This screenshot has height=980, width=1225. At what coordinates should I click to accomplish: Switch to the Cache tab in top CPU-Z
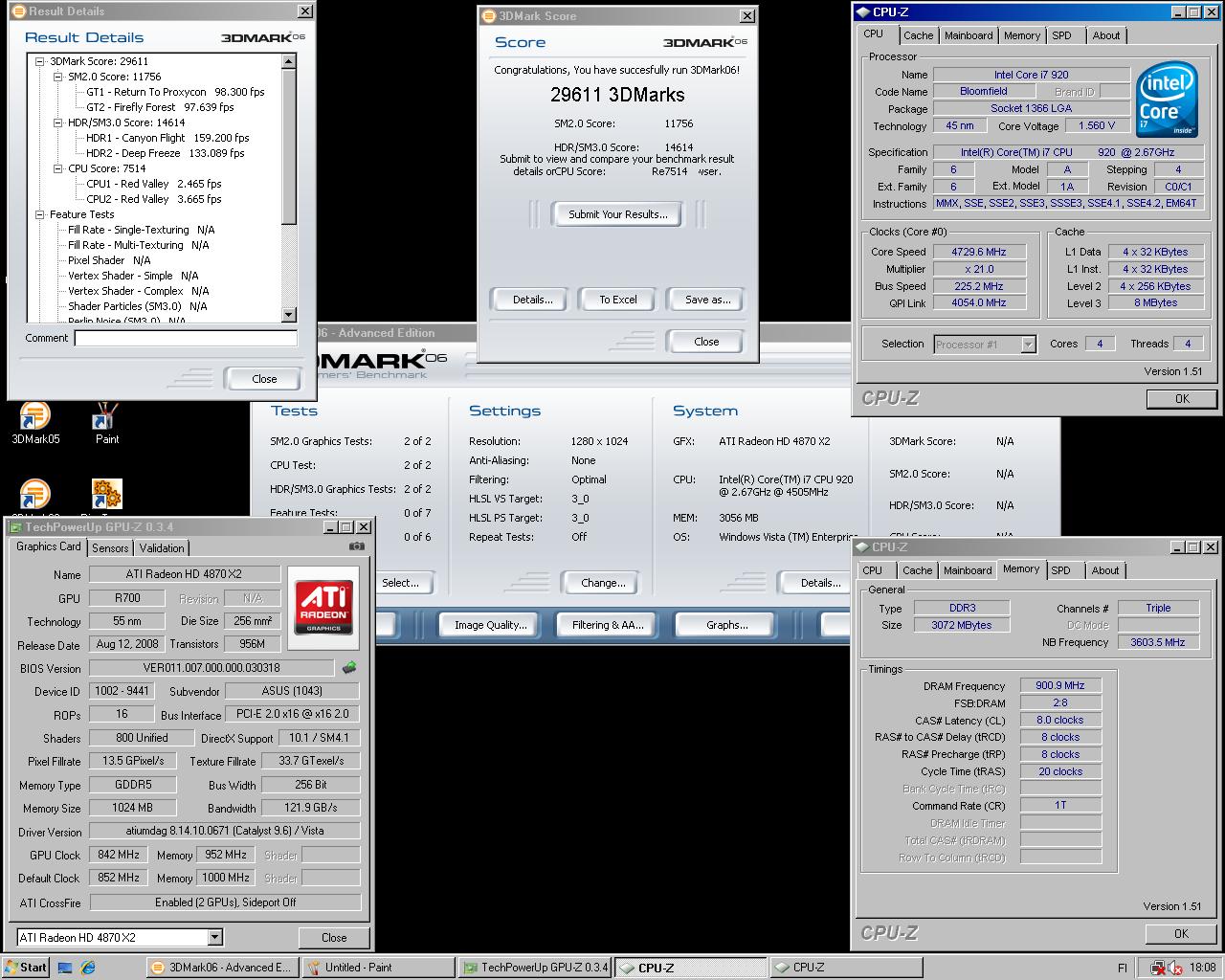point(918,35)
